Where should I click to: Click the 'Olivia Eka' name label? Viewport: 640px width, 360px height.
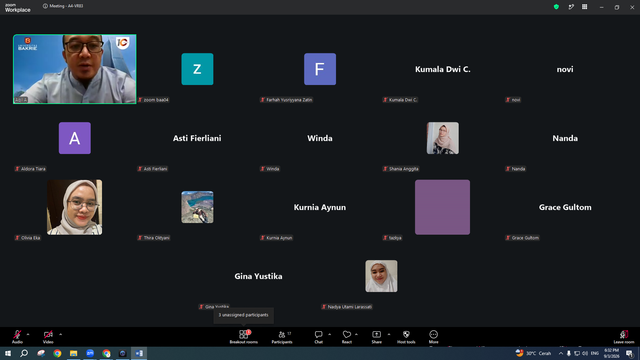[28, 238]
